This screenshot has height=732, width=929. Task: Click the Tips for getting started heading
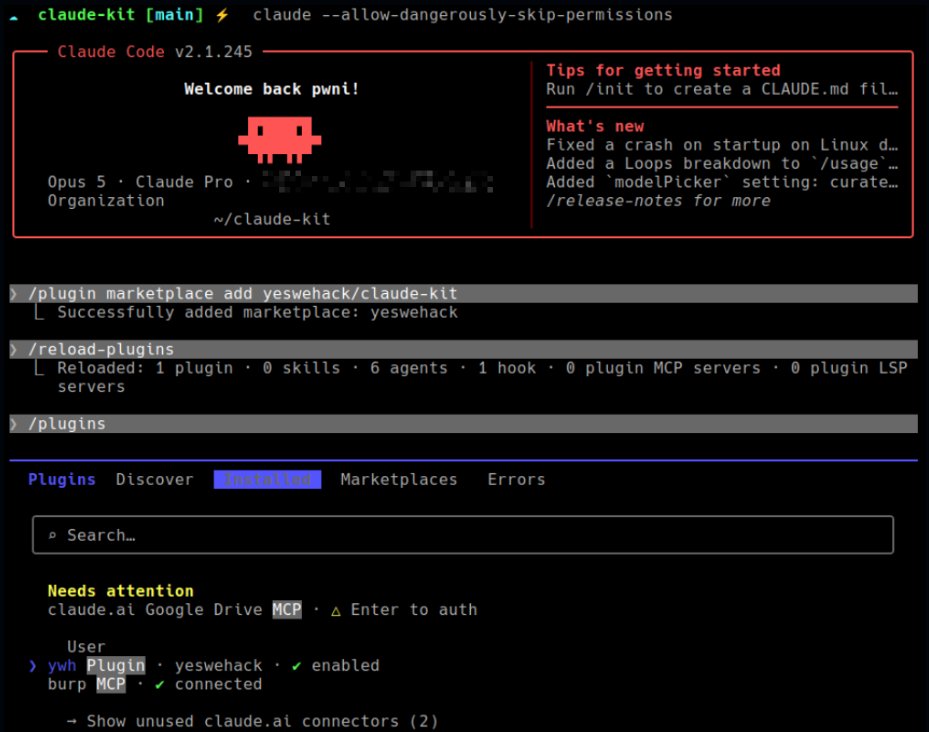point(664,71)
